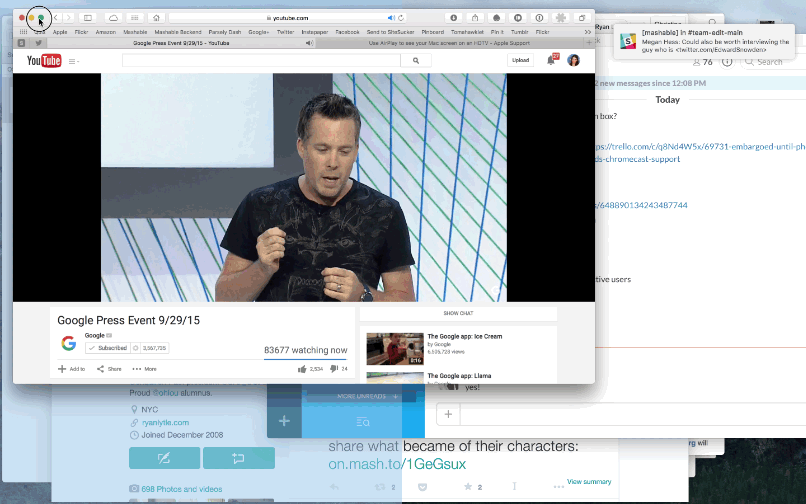Toggle the Safari sidebar button
806x504 pixels.
[88, 17]
